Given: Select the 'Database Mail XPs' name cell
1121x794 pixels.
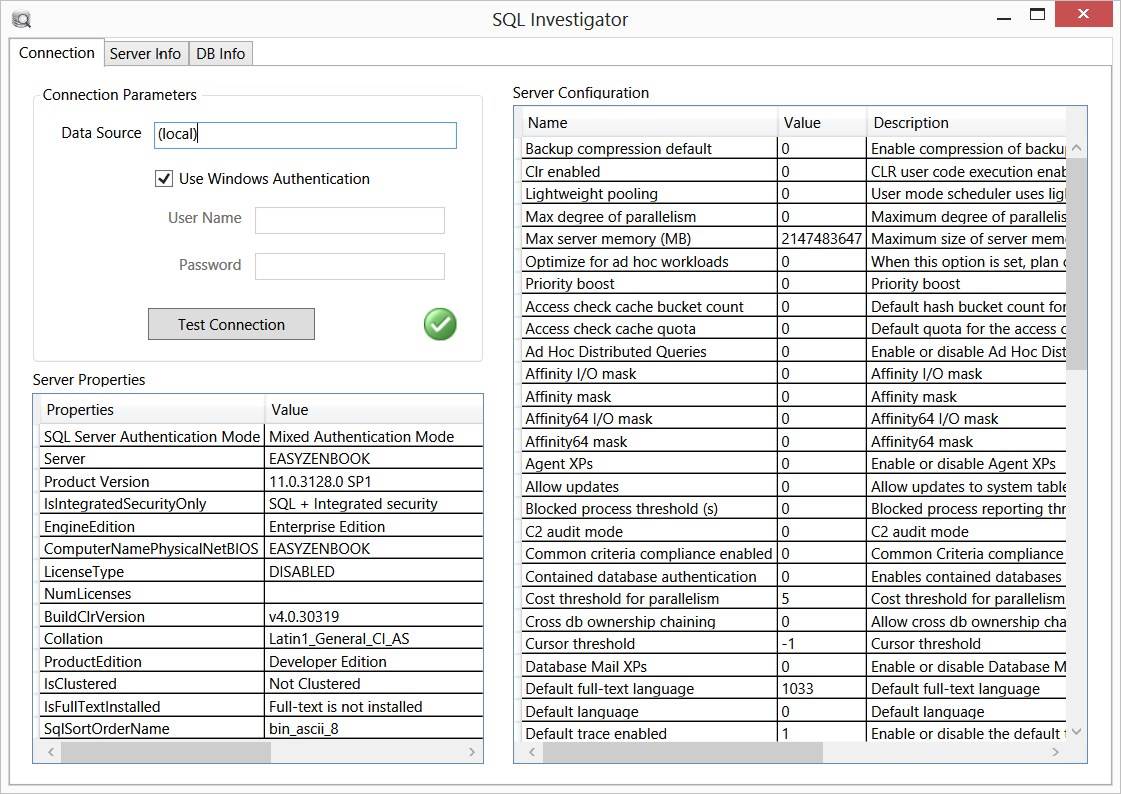Looking at the screenshot, I should tap(649, 667).
